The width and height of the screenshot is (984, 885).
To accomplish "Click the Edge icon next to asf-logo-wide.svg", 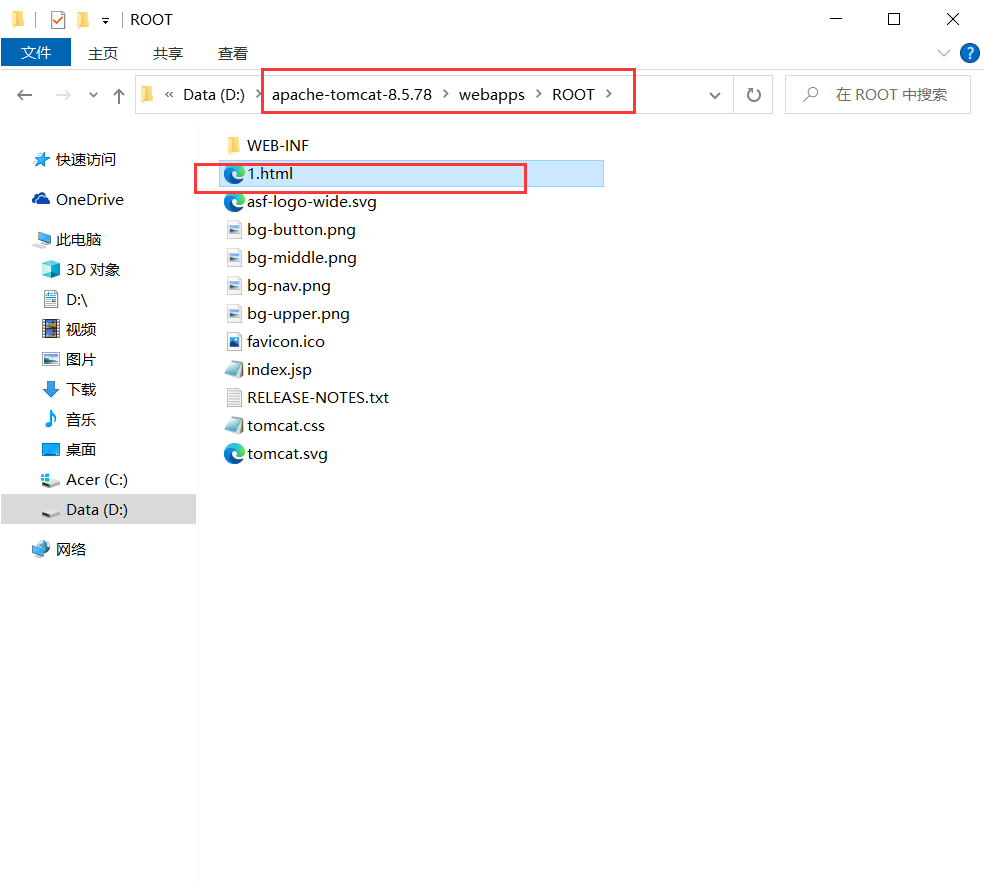I will click(x=234, y=202).
